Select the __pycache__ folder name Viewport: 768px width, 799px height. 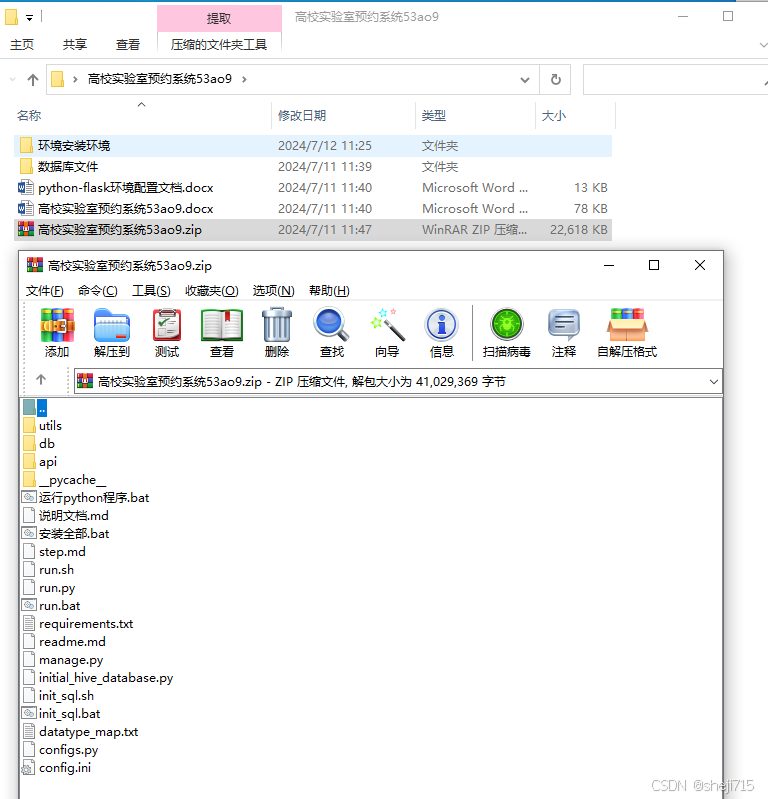tap(73, 480)
